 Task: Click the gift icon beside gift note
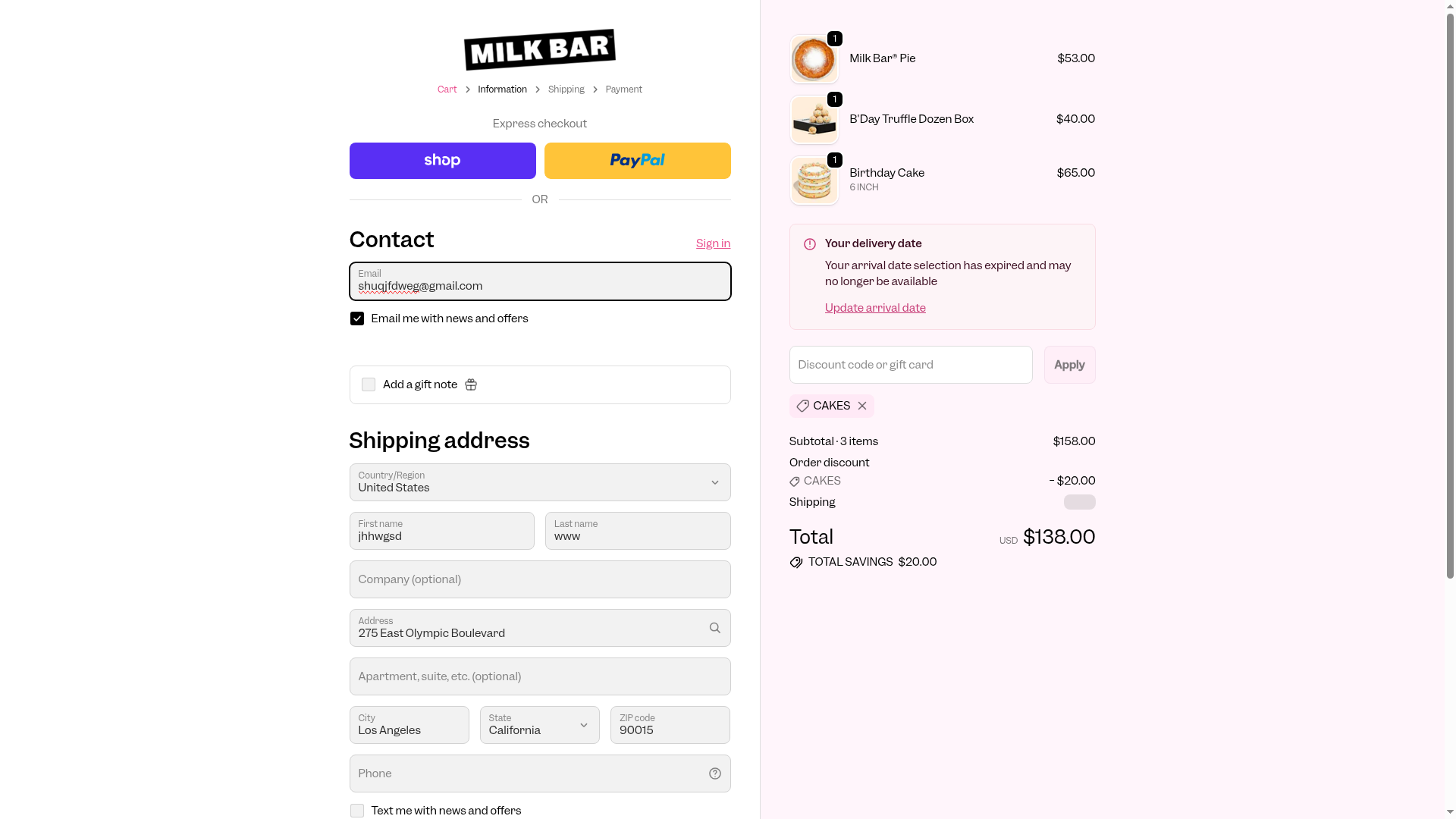471,385
